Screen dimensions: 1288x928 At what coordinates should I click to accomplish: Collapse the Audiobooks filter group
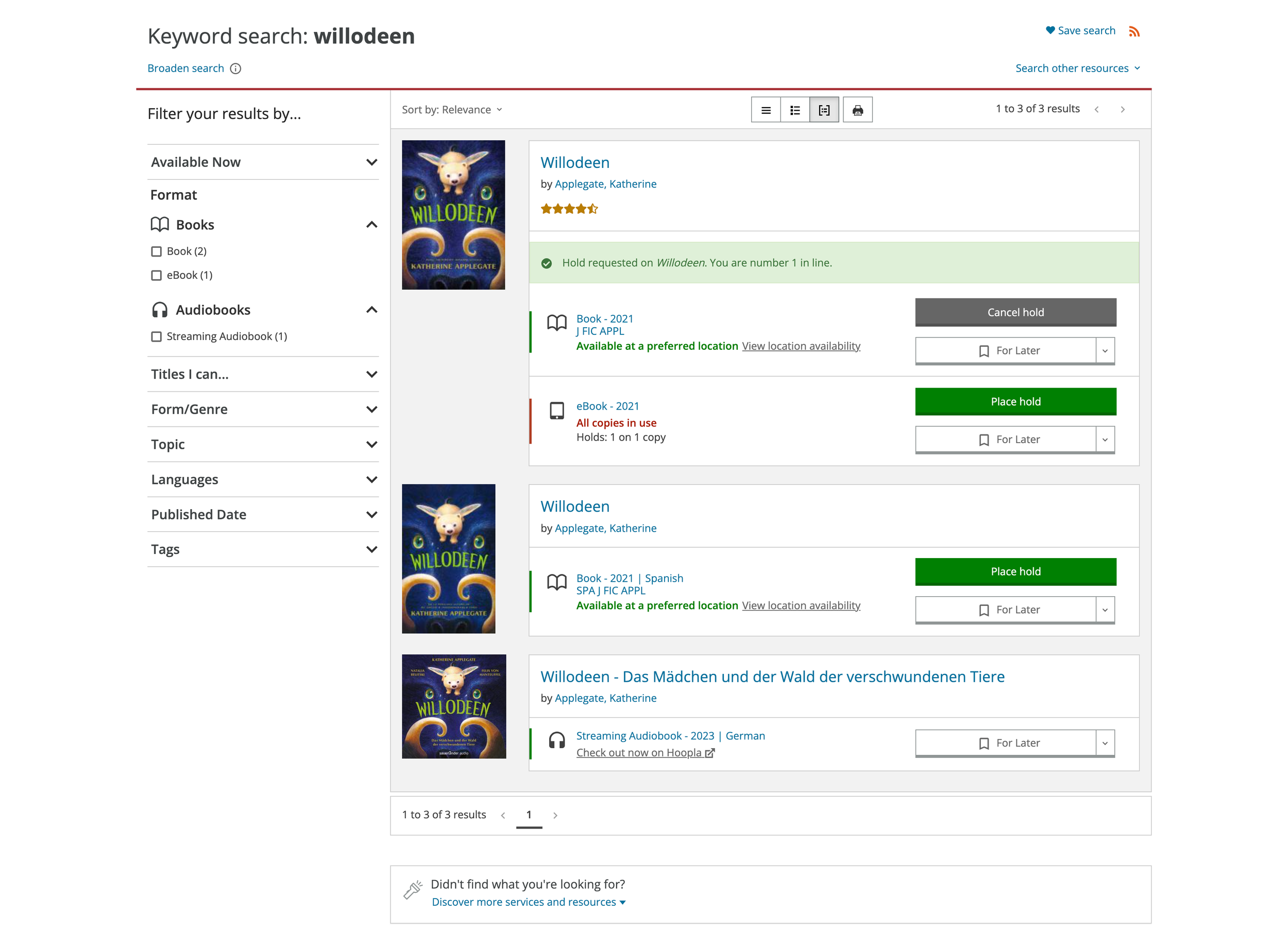(371, 310)
